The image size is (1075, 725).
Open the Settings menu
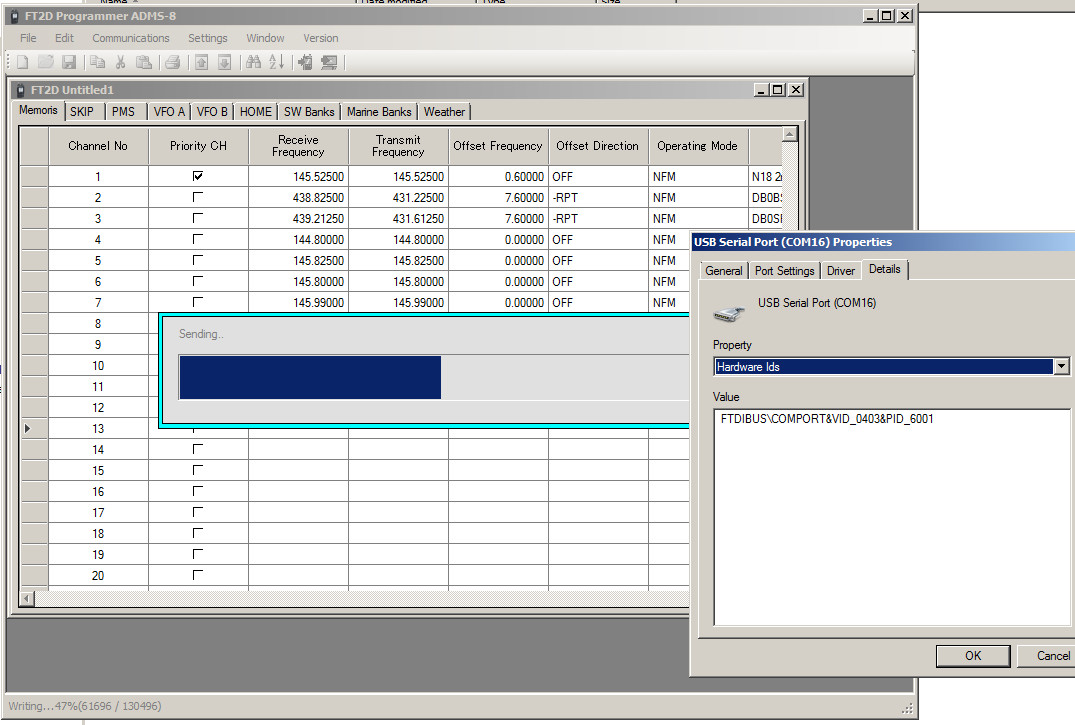coord(208,38)
